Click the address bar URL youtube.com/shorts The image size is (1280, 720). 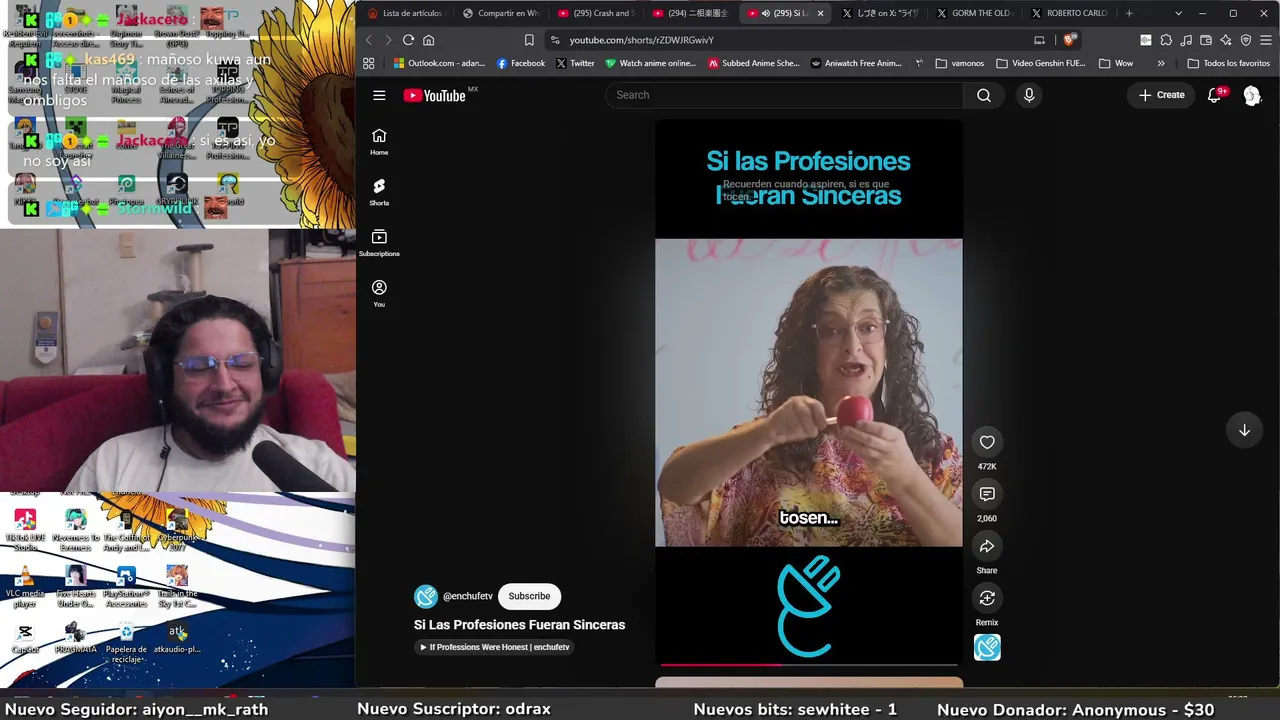[x=642, y=40]
